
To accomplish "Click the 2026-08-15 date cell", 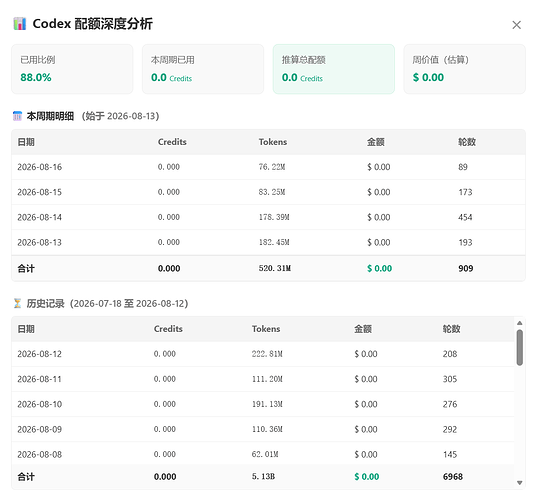I will coord(40,192).
